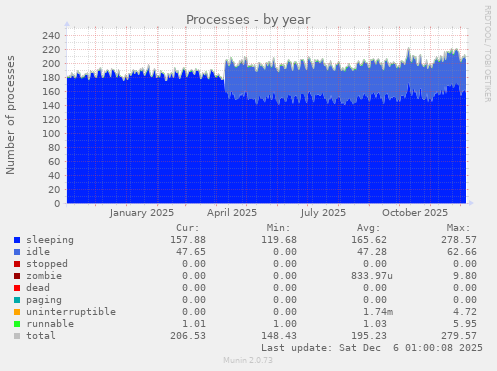The height and width of the screenshot is (371, 497).
Task: Click the total legend color swatch
Action: (x=17, y=336)
